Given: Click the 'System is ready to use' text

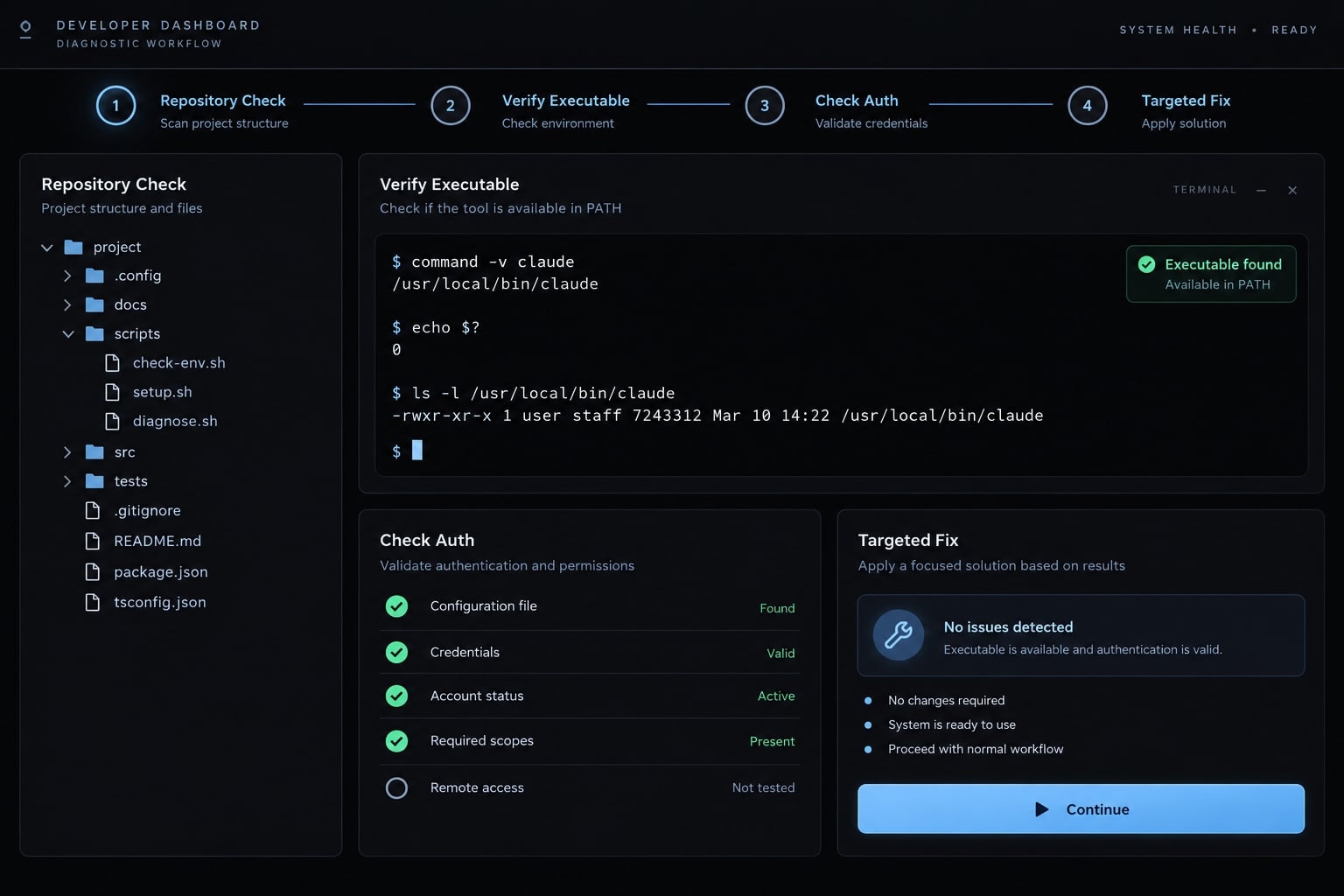Looking at the screenshot, I should click(x=952, y=725).
